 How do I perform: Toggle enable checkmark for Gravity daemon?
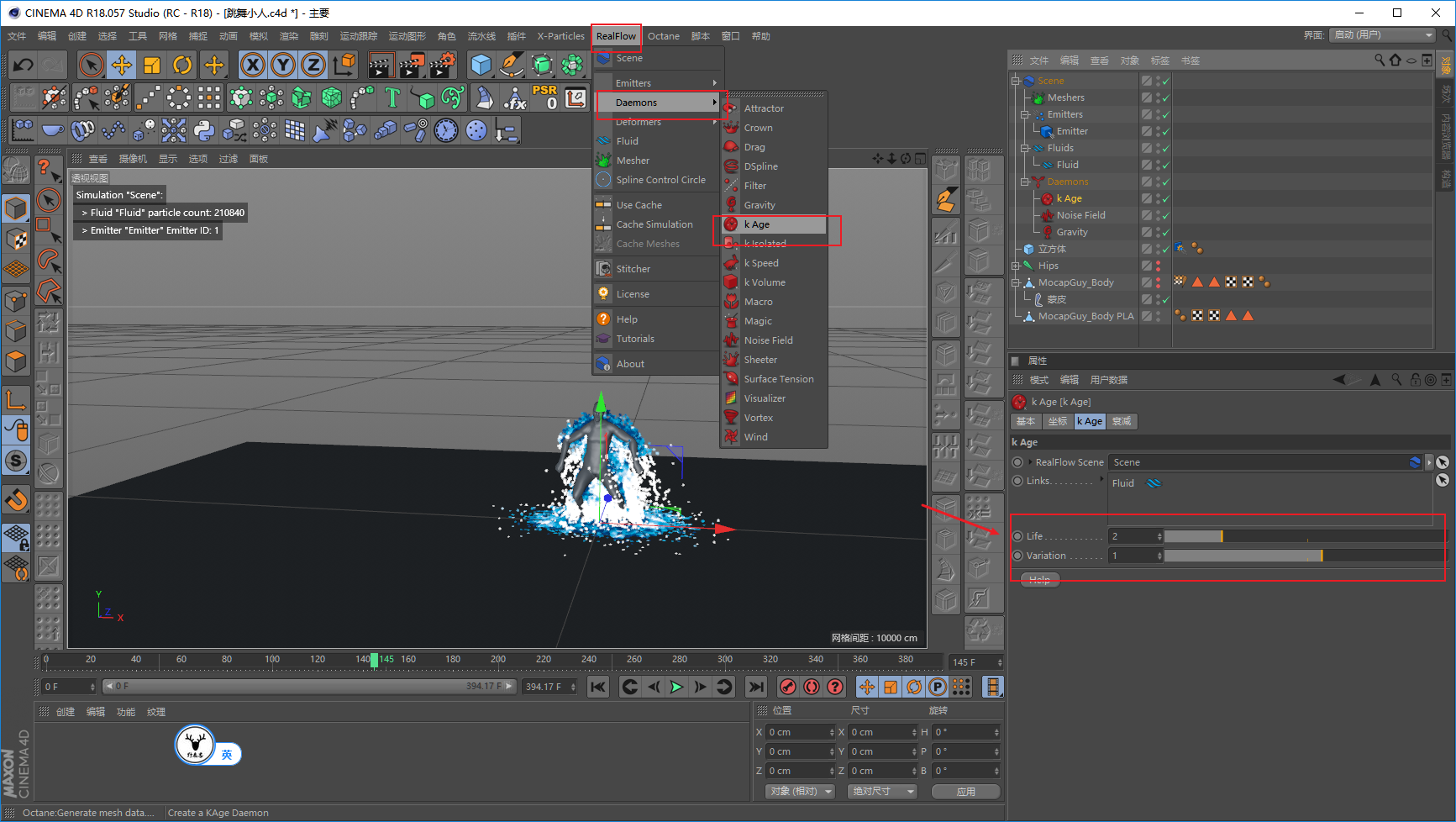click(1165, 233)
